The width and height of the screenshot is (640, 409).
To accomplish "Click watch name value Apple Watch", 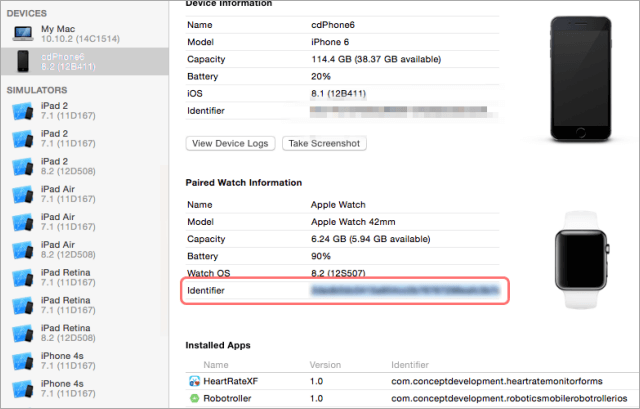I will coord(338,205).
